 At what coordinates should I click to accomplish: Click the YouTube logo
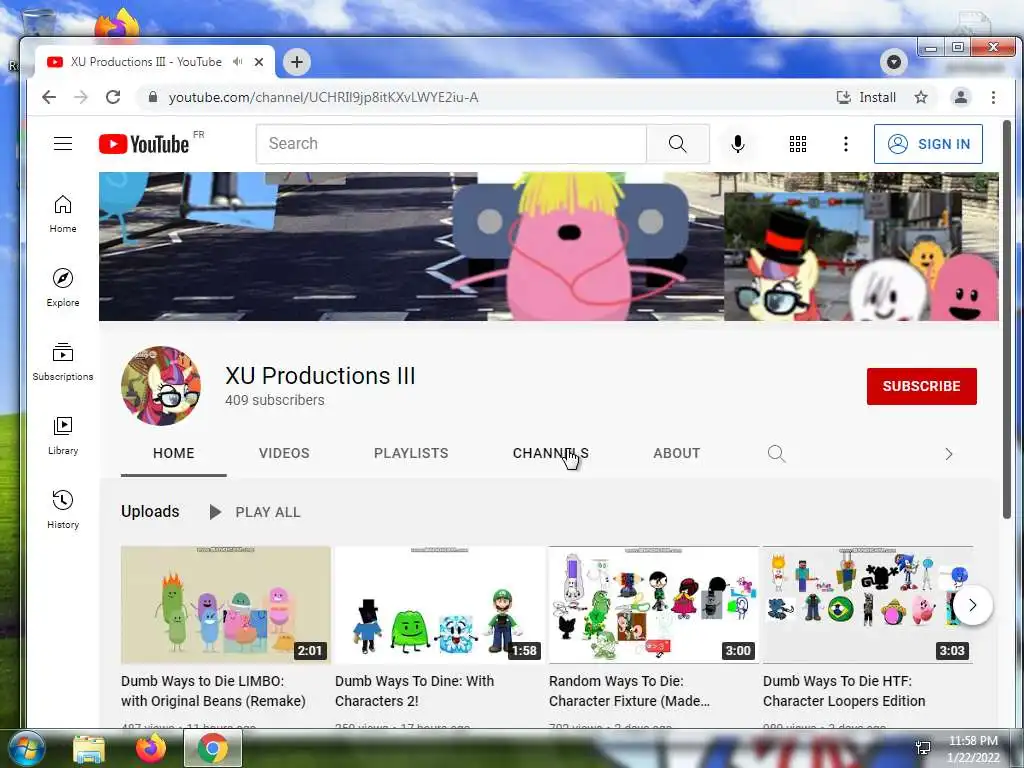click(144, 144)
